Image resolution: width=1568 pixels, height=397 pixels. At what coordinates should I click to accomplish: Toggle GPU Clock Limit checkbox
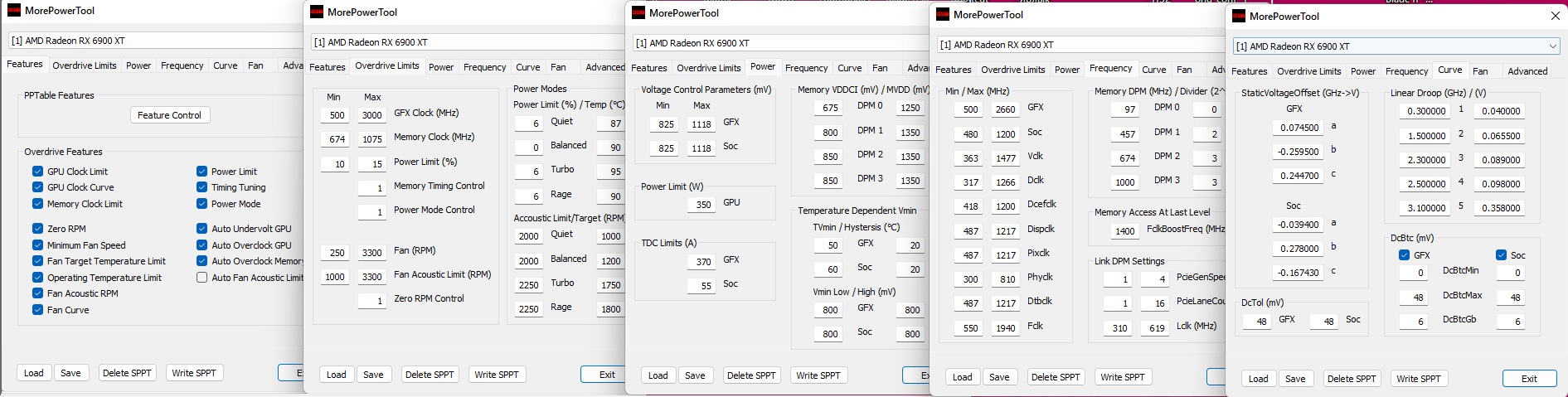(37, 172)
